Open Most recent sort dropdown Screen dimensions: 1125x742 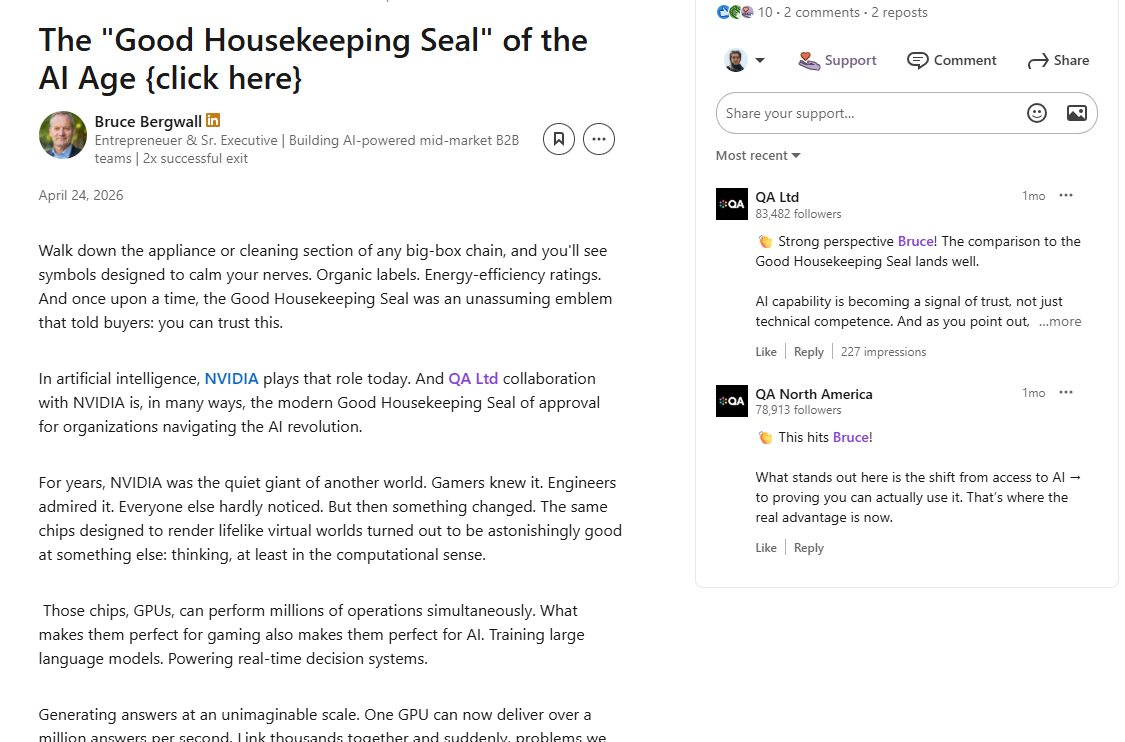758,156
